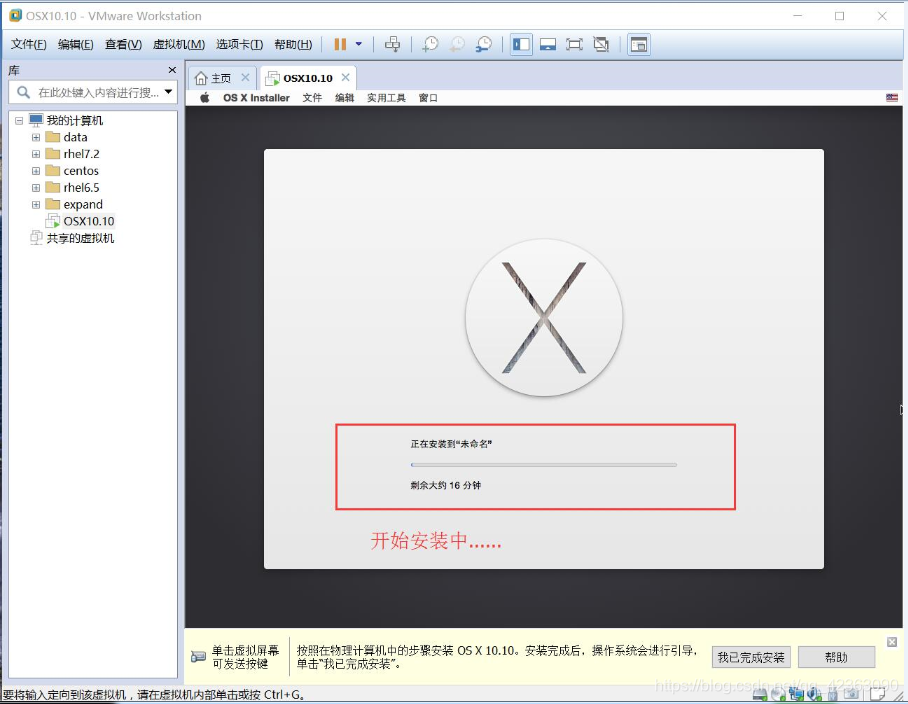Open the 编辑(E) menu
Viewport: 908px width, 704px height.
click(75, 44)
